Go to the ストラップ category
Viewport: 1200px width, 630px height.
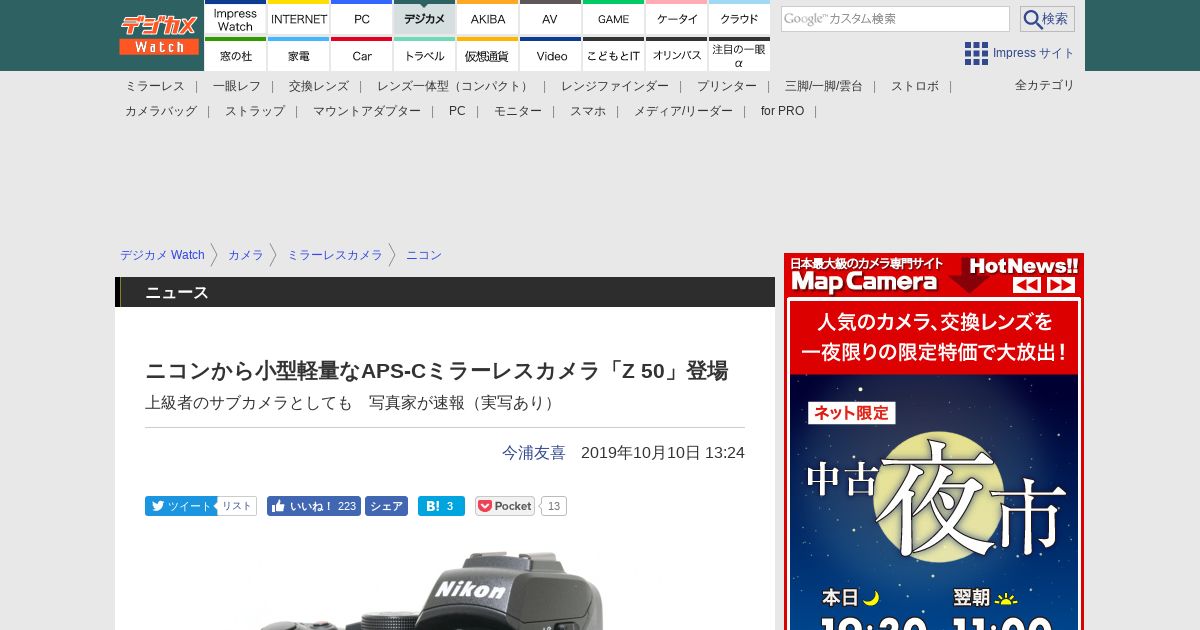[x=255, y=111]
